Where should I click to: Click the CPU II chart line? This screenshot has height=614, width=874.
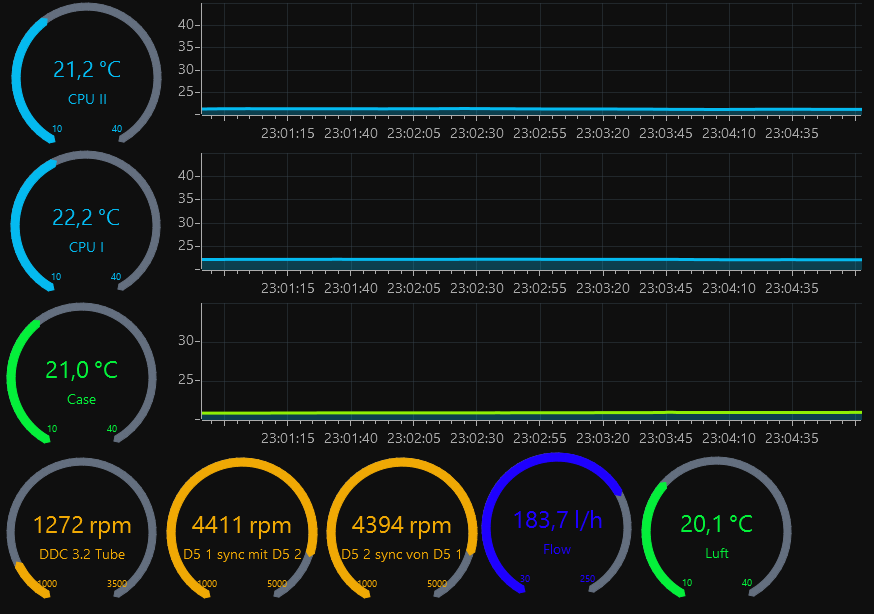coord(531,109)
